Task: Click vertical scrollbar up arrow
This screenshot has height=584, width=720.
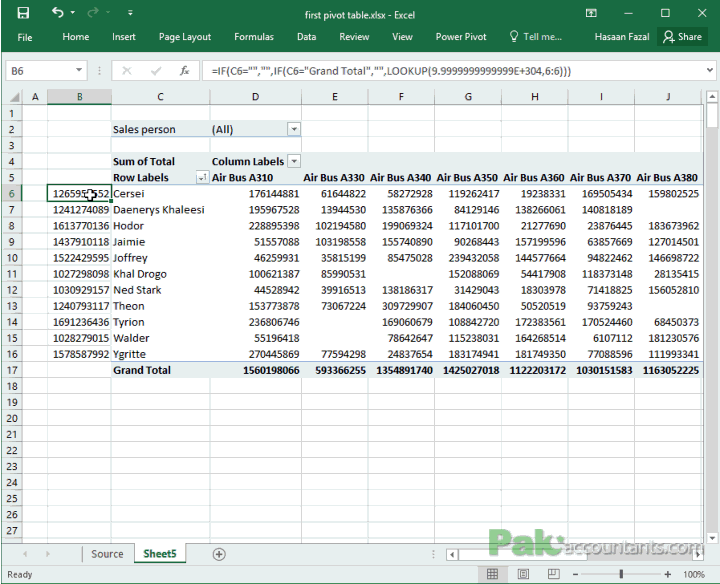Action: pos(712,96)
